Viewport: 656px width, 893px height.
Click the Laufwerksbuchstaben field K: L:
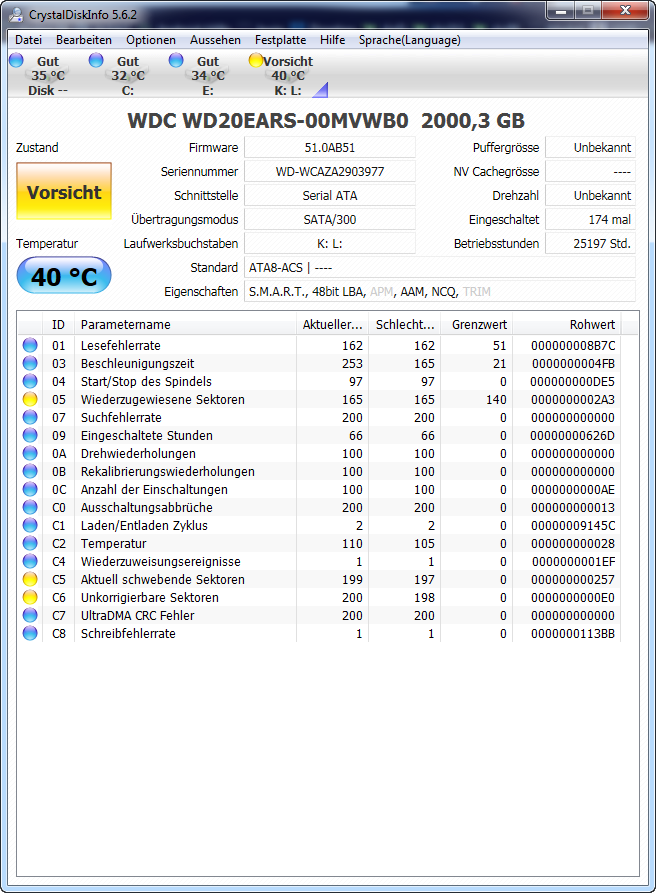point(330,243)
